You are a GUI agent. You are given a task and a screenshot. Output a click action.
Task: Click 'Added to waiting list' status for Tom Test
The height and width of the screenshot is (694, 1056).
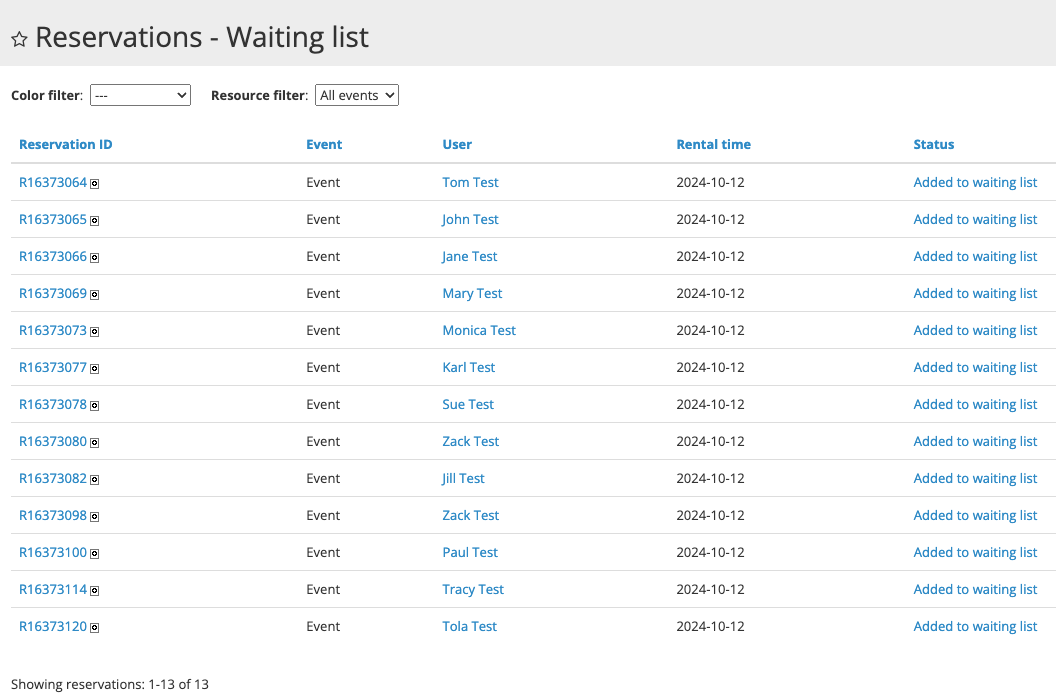point(975,182)
